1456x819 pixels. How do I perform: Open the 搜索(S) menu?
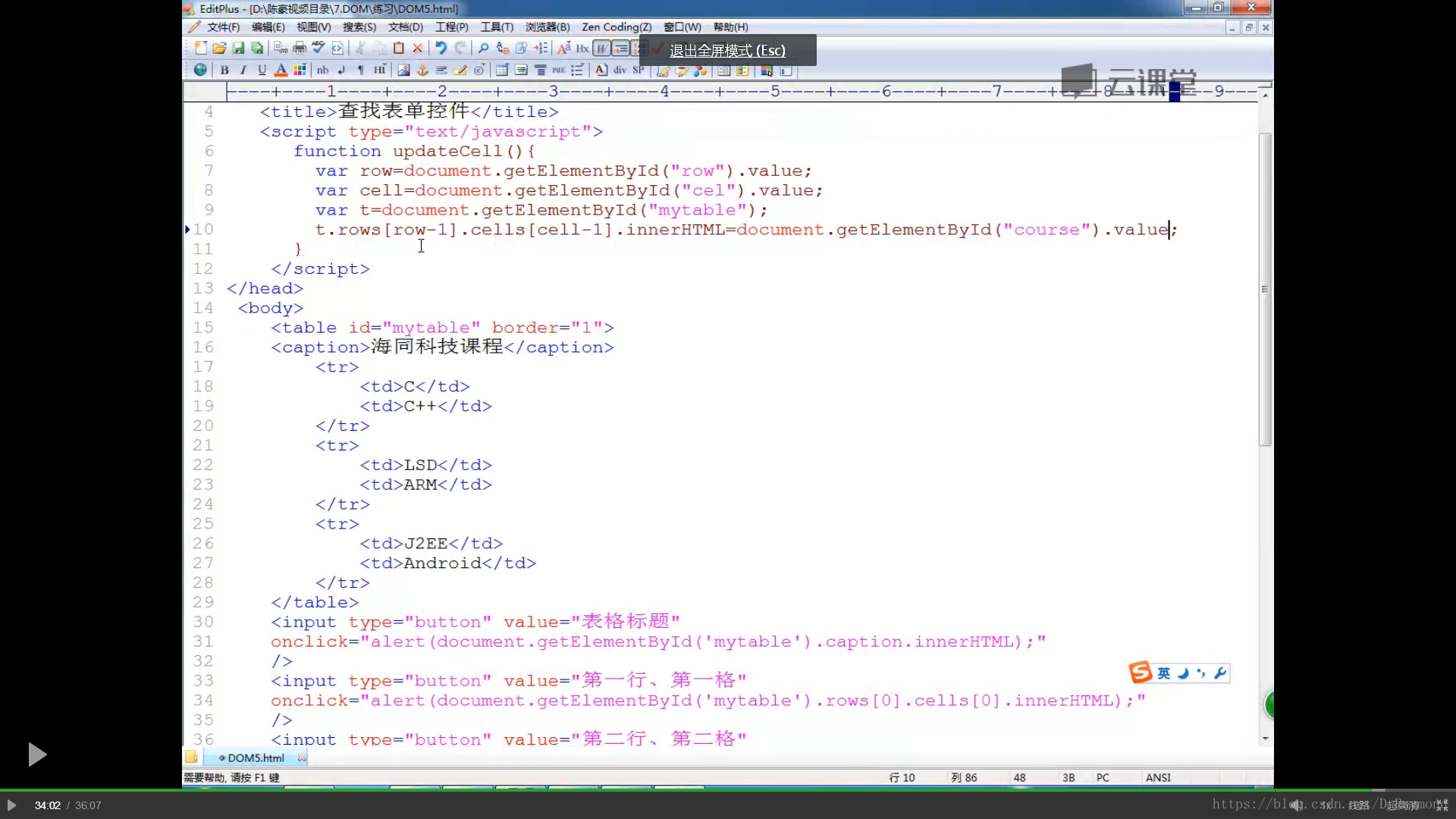[359, 27]
